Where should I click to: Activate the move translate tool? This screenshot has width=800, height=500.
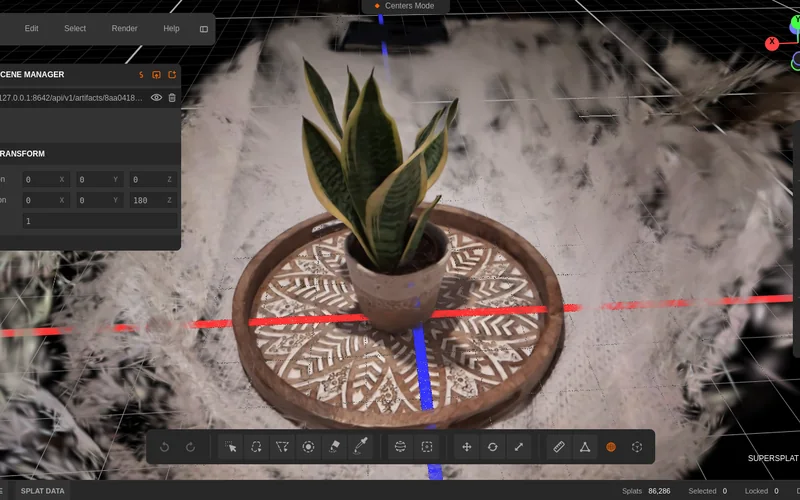[466, 447]
